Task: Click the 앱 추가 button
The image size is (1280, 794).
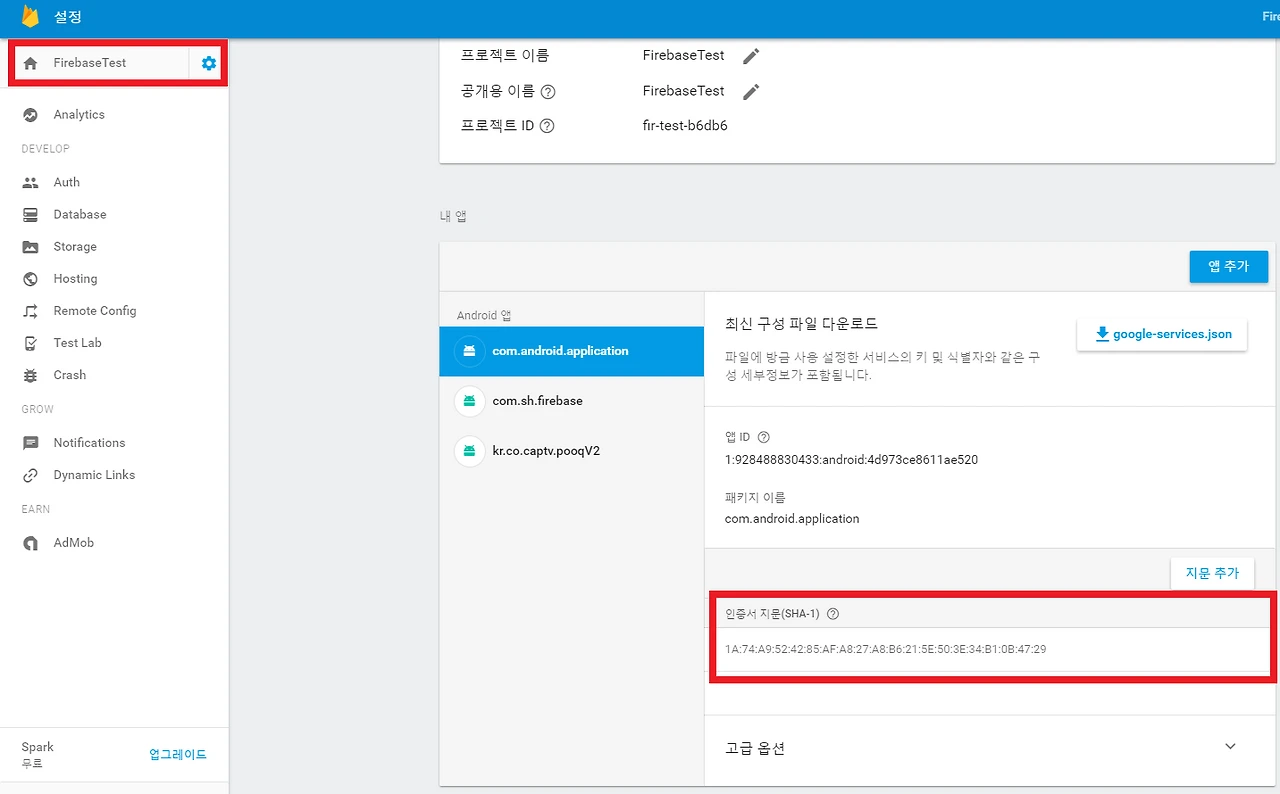Action: [1228, 266]
